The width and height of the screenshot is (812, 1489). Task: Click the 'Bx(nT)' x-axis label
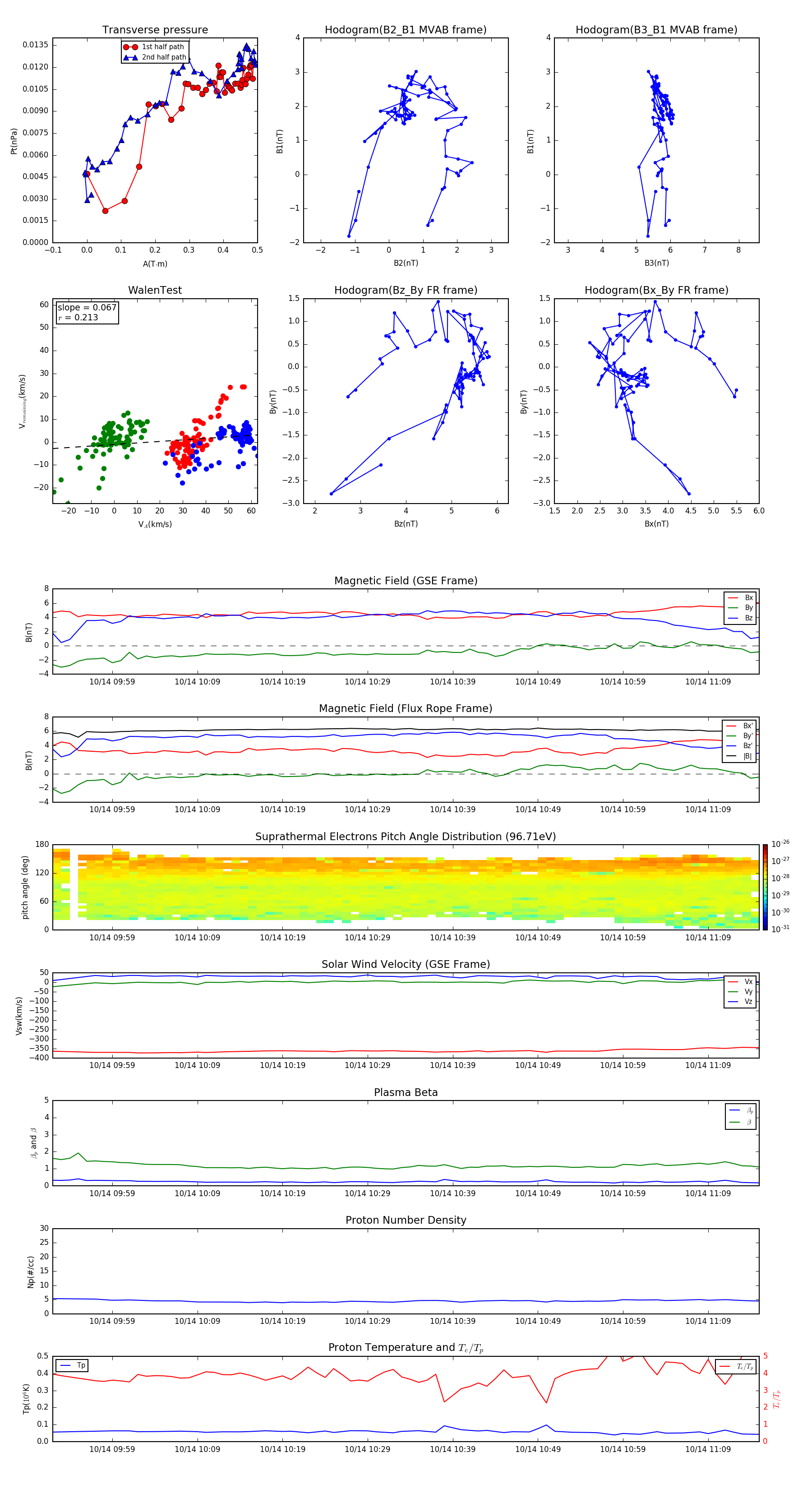[x=656, y=524]
